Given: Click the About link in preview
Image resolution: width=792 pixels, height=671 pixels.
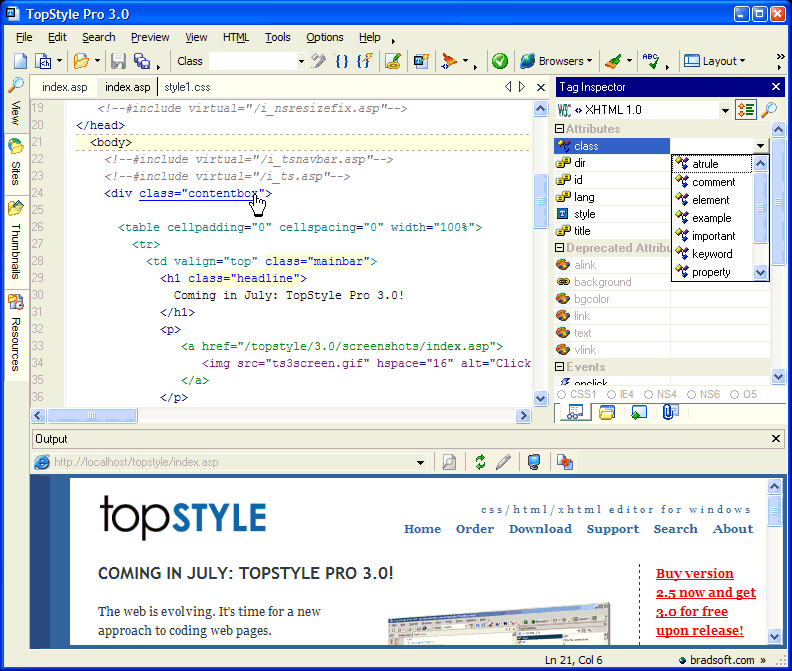Looking at the screenshot, I should pyautogui.click(x=733, y=529).
